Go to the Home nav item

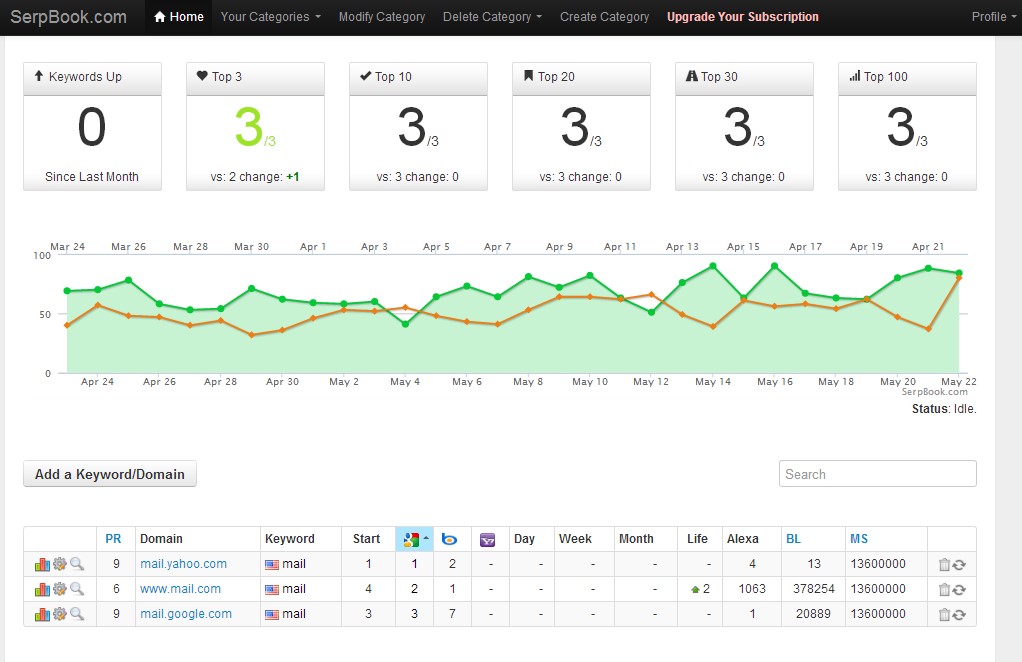[179, 17]
